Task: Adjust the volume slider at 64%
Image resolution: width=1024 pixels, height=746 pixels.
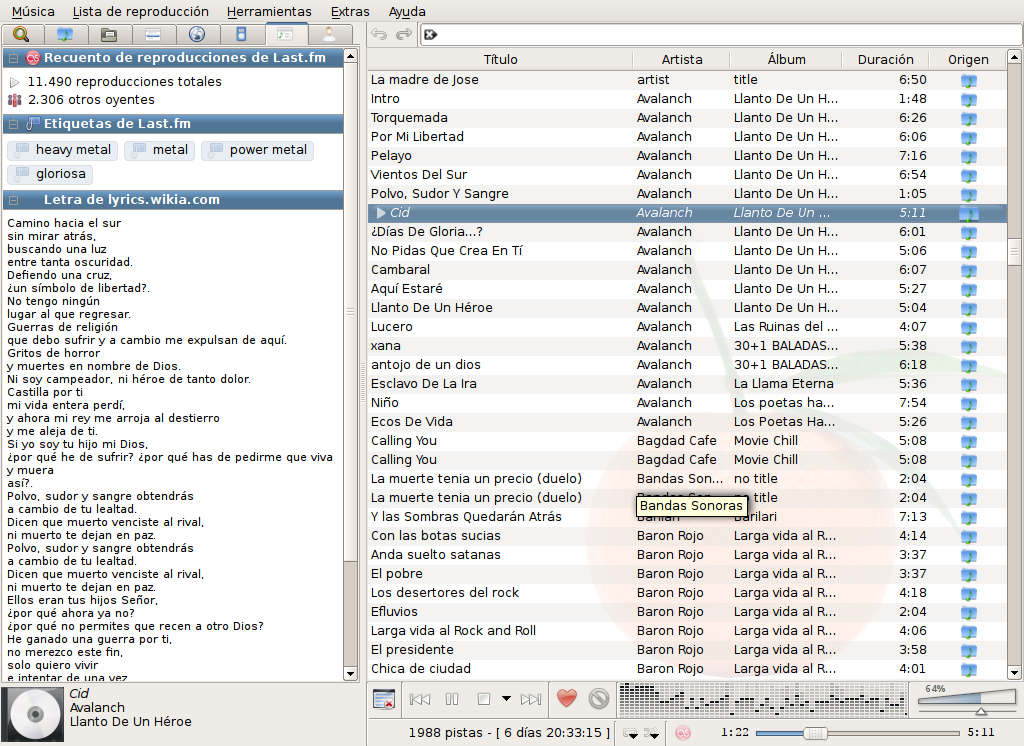Action: click(967, 702)
